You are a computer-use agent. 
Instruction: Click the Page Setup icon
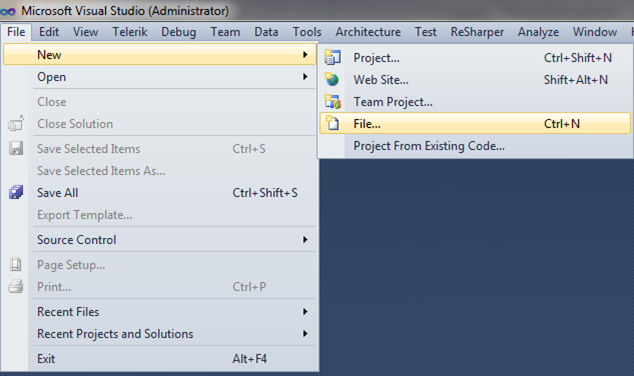coord(16,264)
